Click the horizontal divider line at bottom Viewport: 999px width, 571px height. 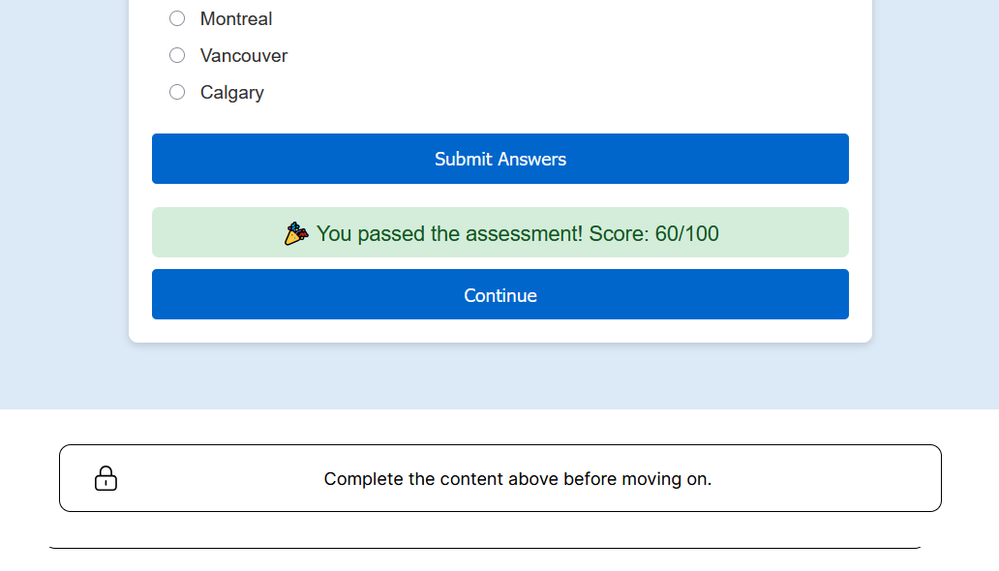[484, 548]
